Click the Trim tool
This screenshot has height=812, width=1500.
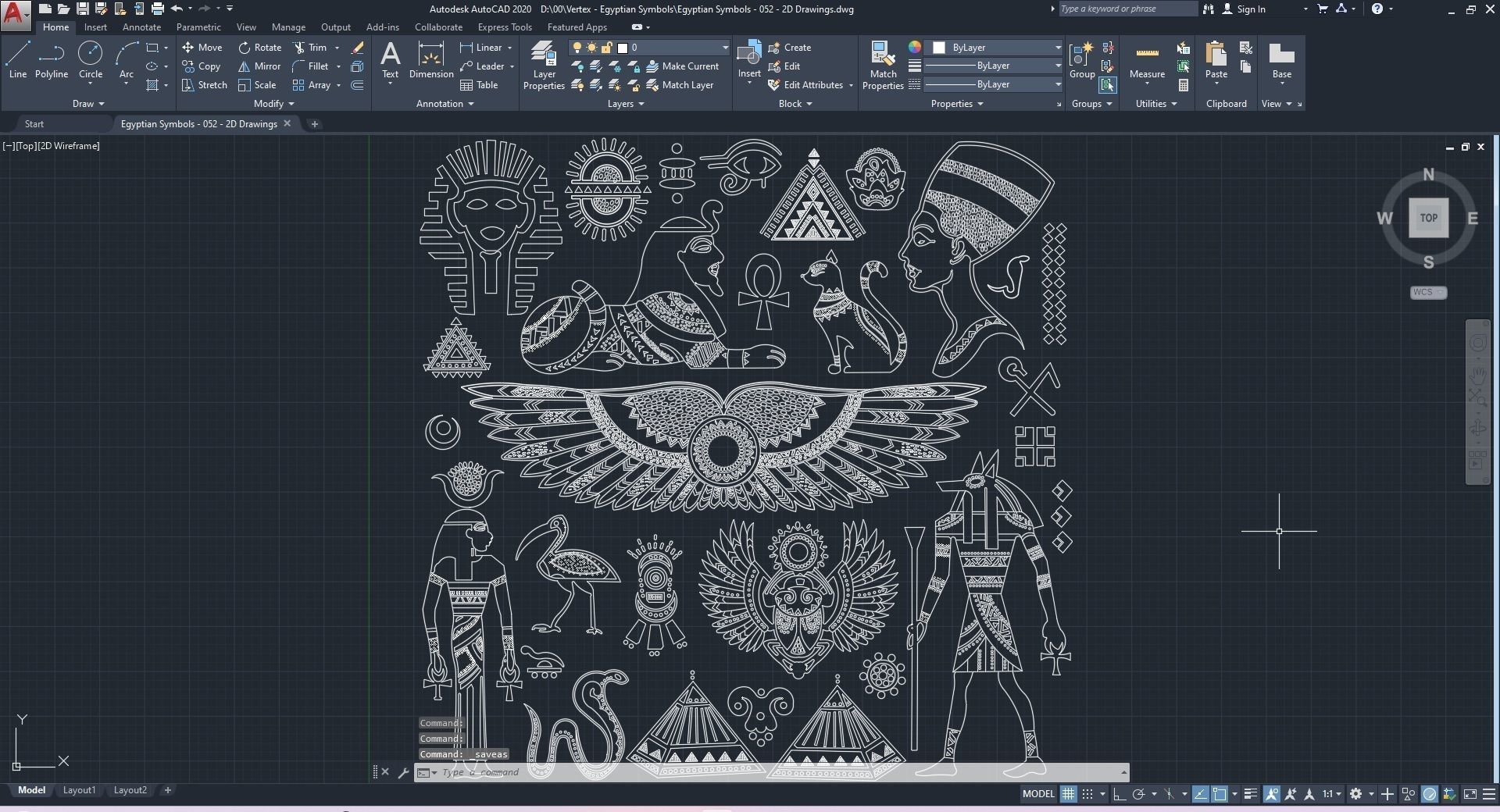pyautogui.click(x=310, y=48)
